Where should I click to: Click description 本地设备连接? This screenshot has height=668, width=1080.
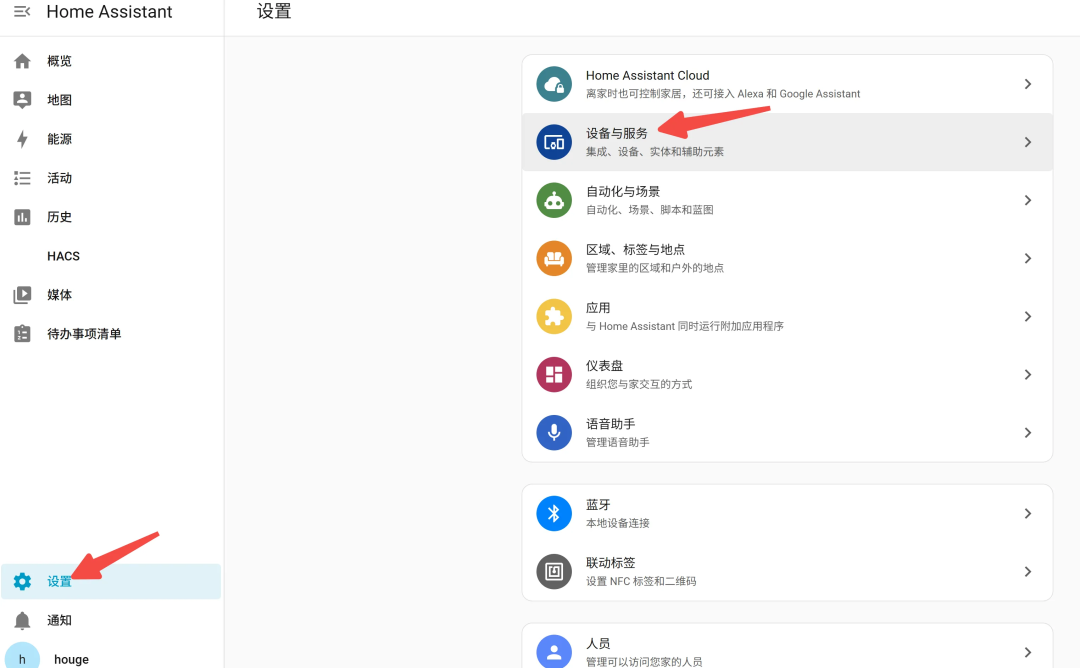pos(617,523)
